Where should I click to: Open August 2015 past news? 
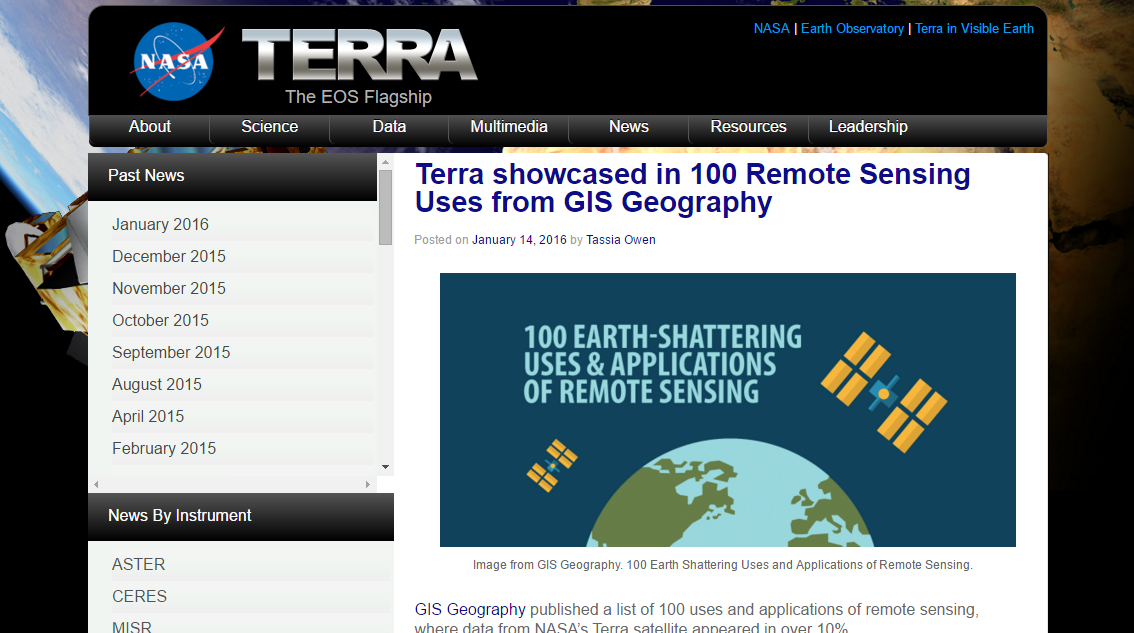coord(157,384)
